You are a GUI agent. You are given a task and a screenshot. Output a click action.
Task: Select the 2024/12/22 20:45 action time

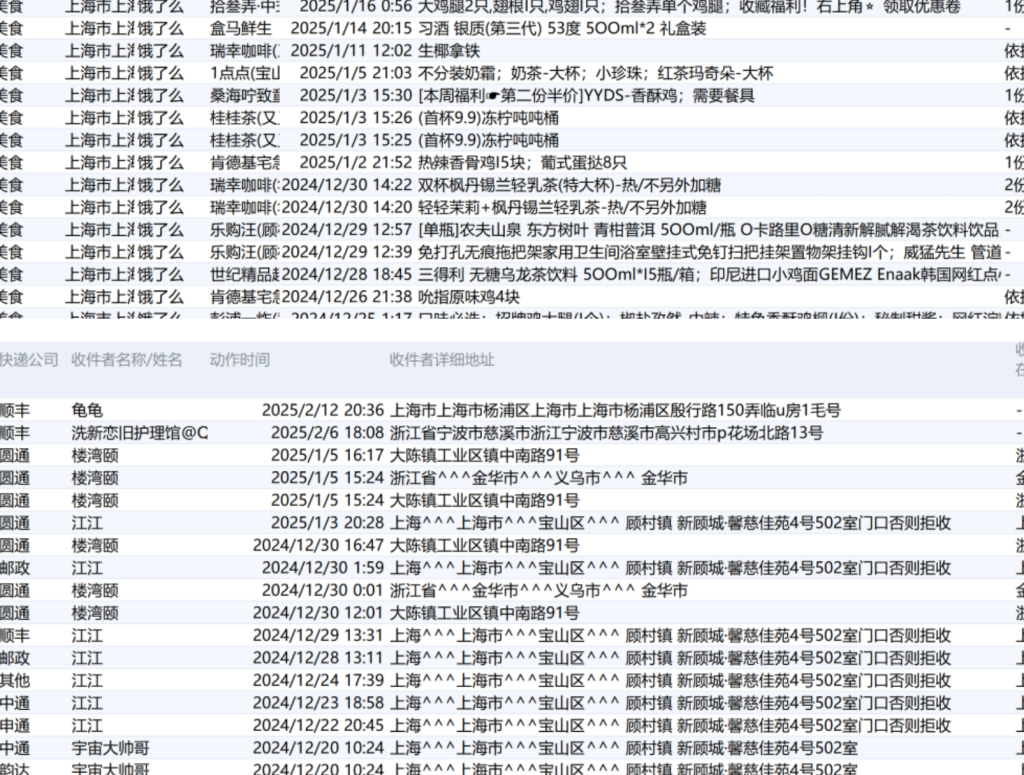pyautogui.click(x=318, y=726)
